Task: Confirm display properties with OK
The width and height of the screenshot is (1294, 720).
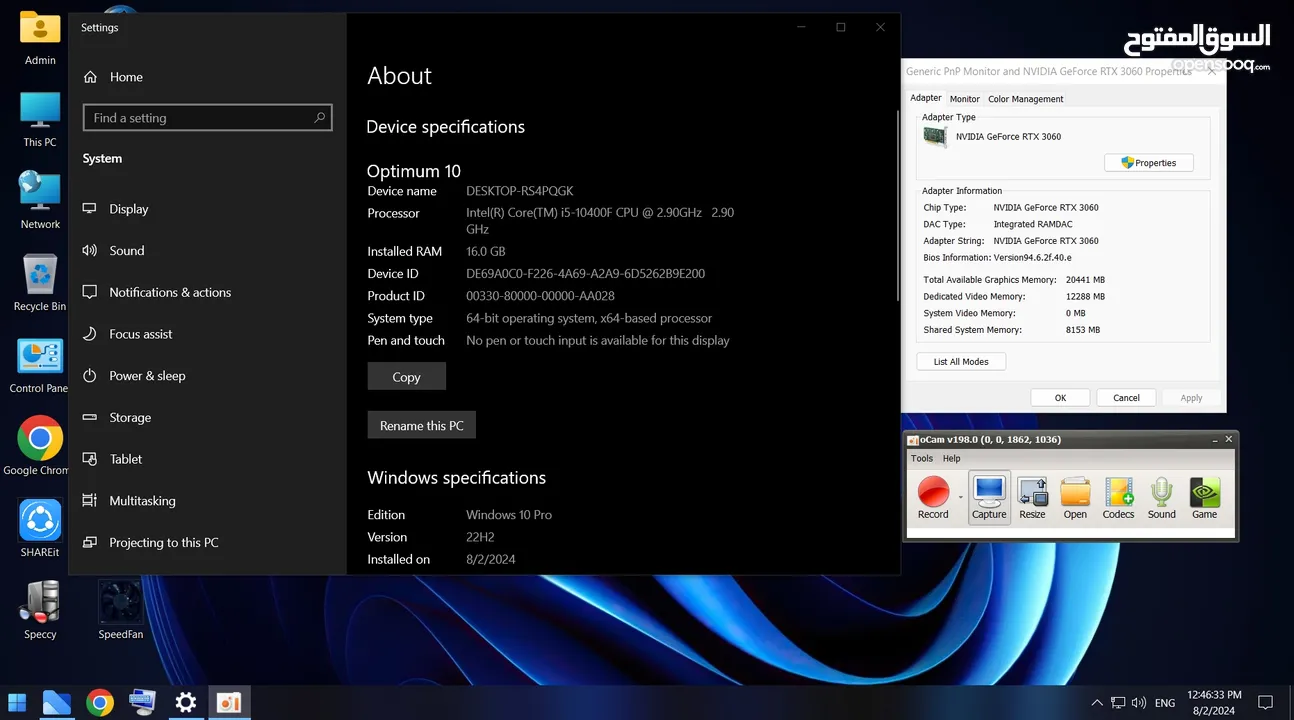Action: click(x=1060, y=398)
